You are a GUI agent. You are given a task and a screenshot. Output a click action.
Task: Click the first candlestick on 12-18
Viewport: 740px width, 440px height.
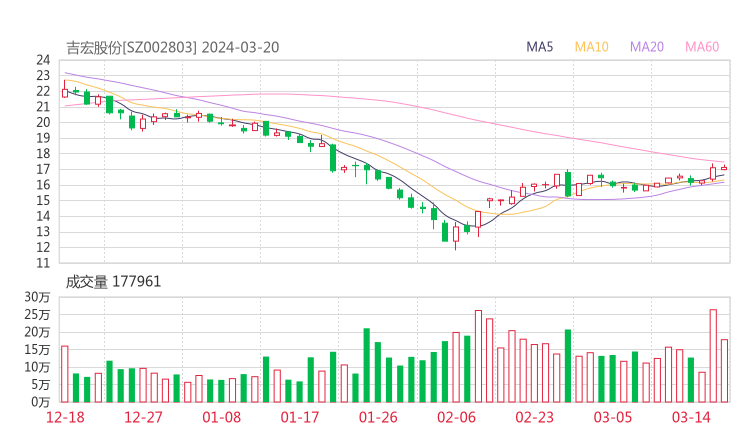click(x=65, y=90)
